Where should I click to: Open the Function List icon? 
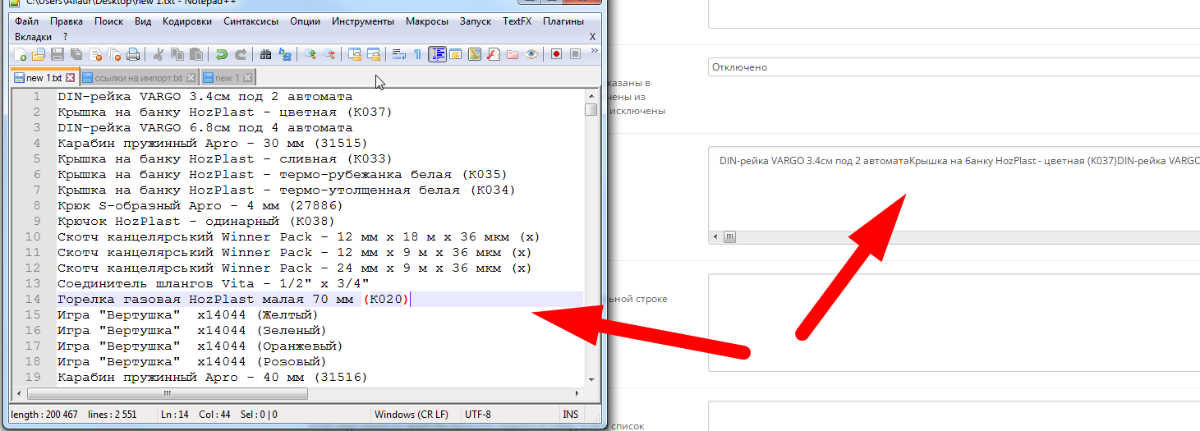click(x=493, y=54)
